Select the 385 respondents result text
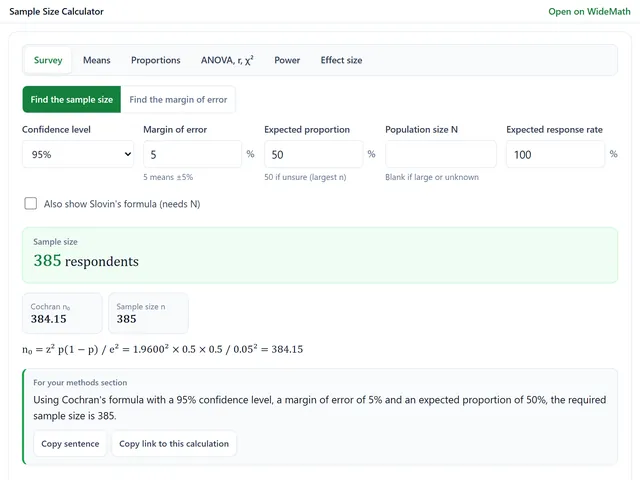640x480 pixels. [86, 261]
